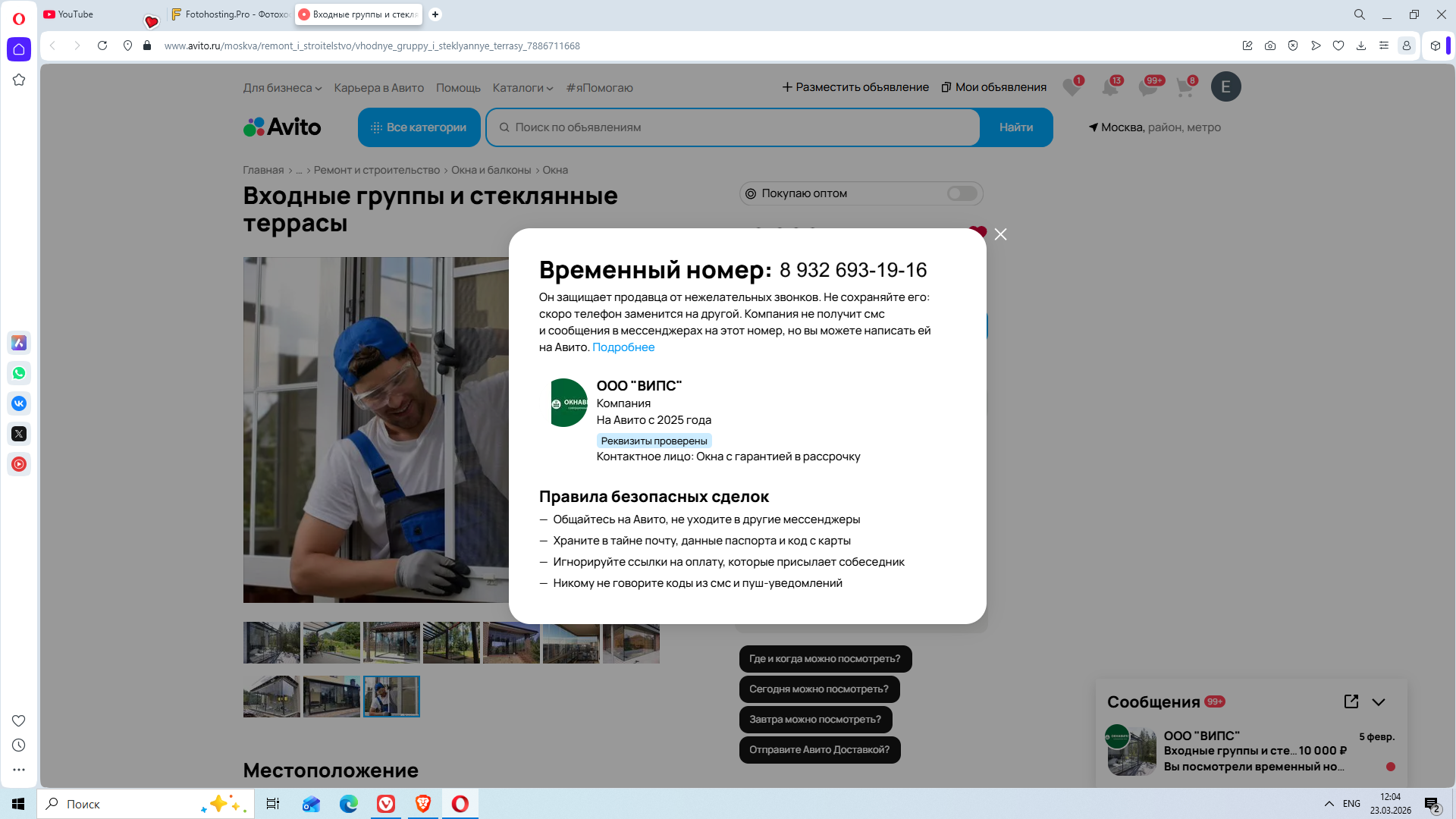Screen dimensions: 1456x819
Task: Open Avito favorites heart icon
Action: 1072,87
